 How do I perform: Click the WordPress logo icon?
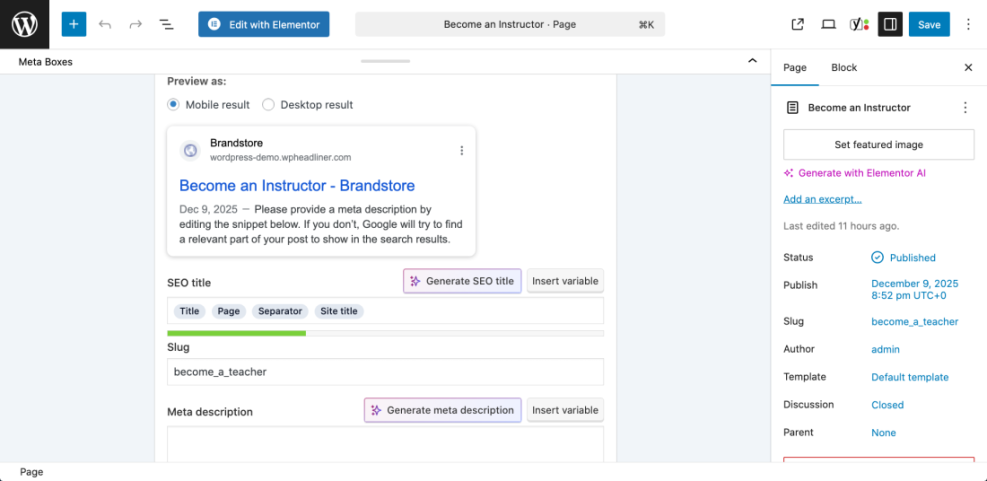[25, 25]
